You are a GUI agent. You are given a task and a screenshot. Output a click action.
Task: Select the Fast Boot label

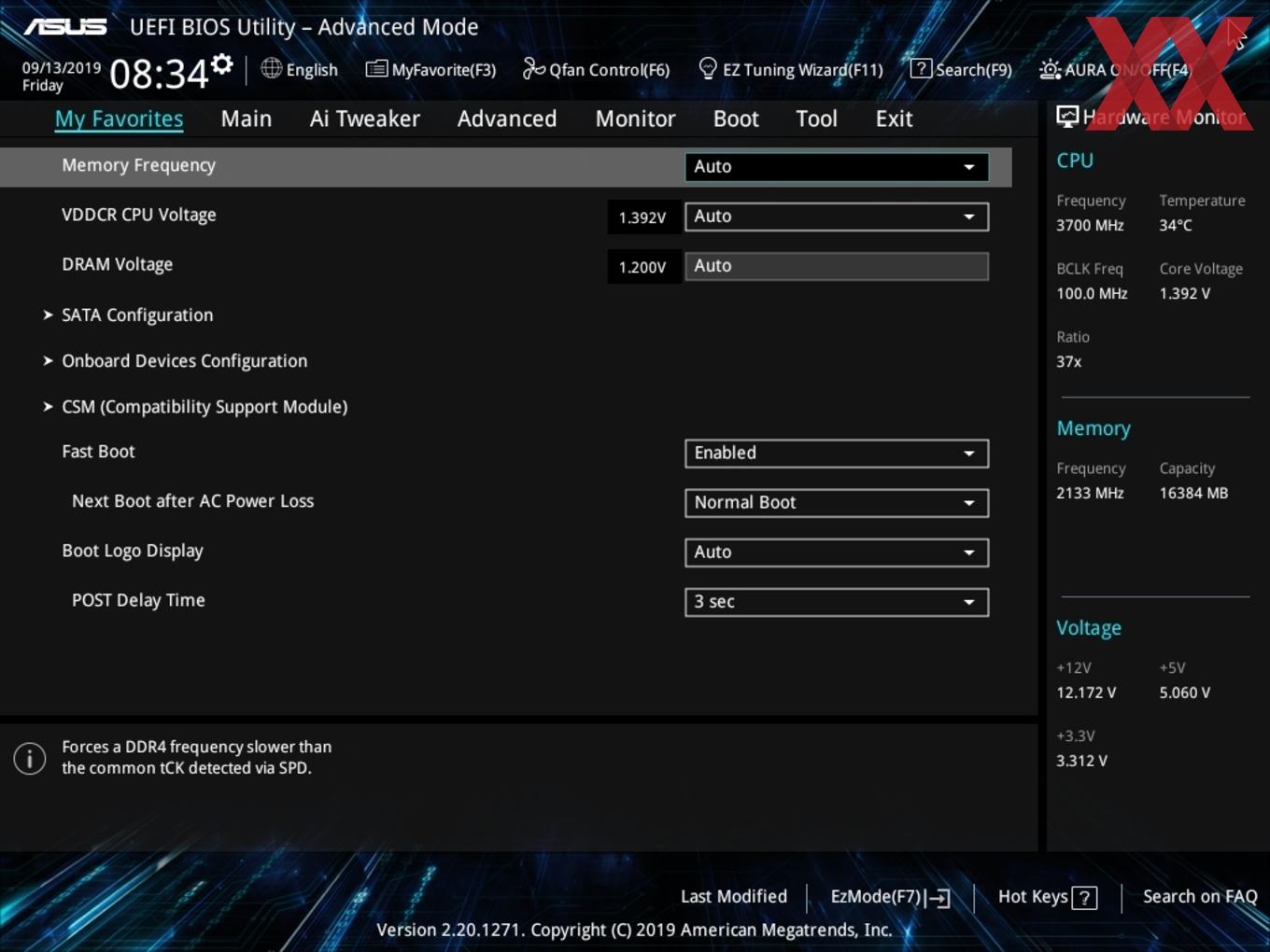pos(98,452)
